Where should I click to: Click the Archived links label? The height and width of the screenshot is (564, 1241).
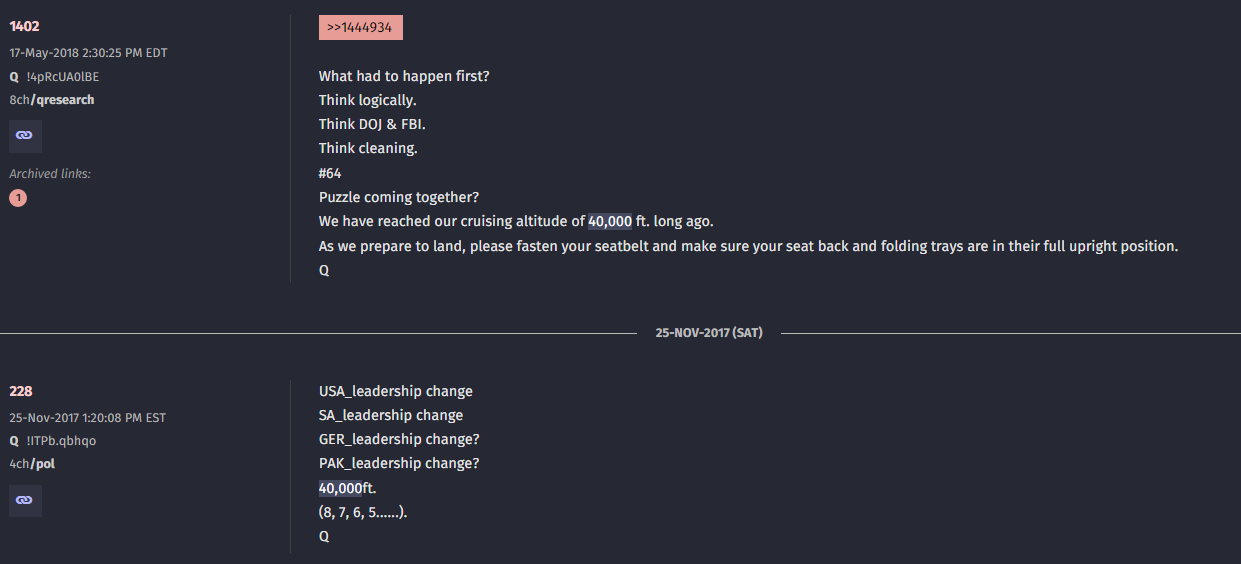(50, 174)
